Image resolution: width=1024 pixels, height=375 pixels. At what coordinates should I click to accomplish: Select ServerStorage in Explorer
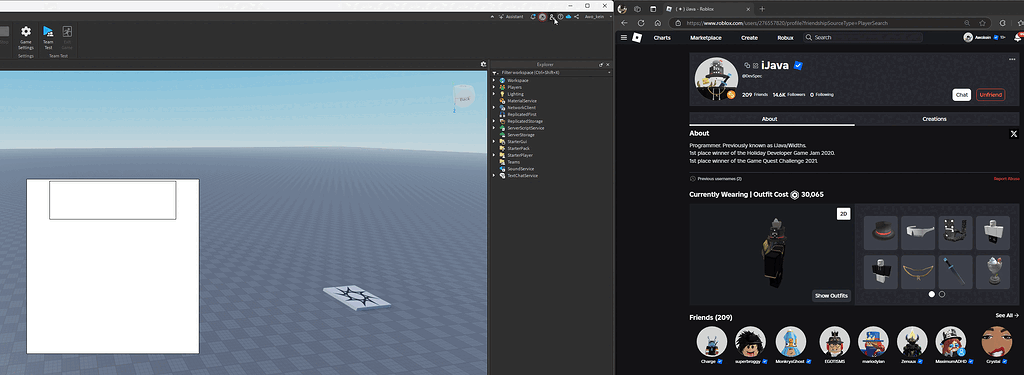pyautogui.click(x=520, y=135)
